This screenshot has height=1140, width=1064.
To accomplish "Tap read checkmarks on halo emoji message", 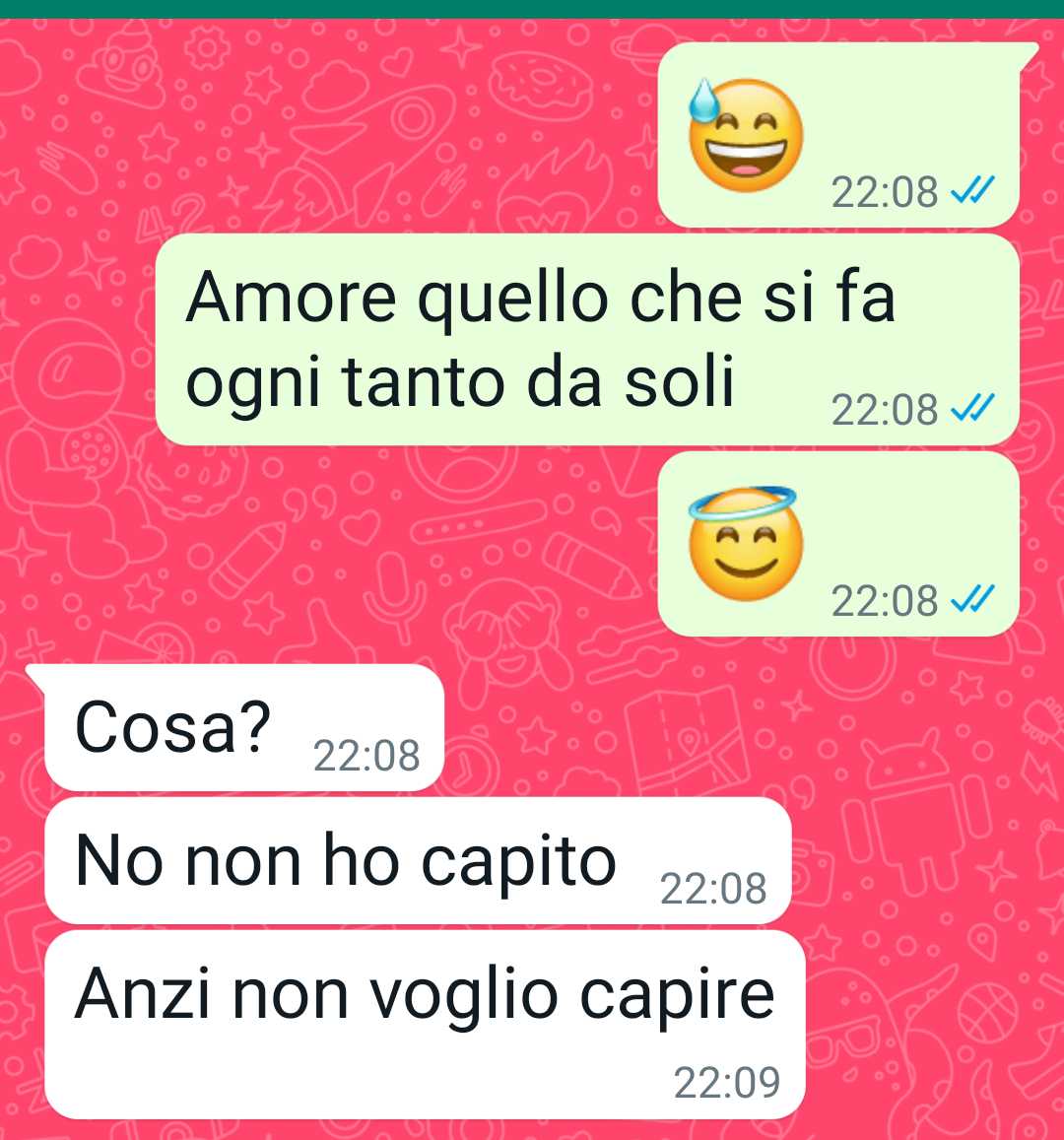I will pos(972,600).
